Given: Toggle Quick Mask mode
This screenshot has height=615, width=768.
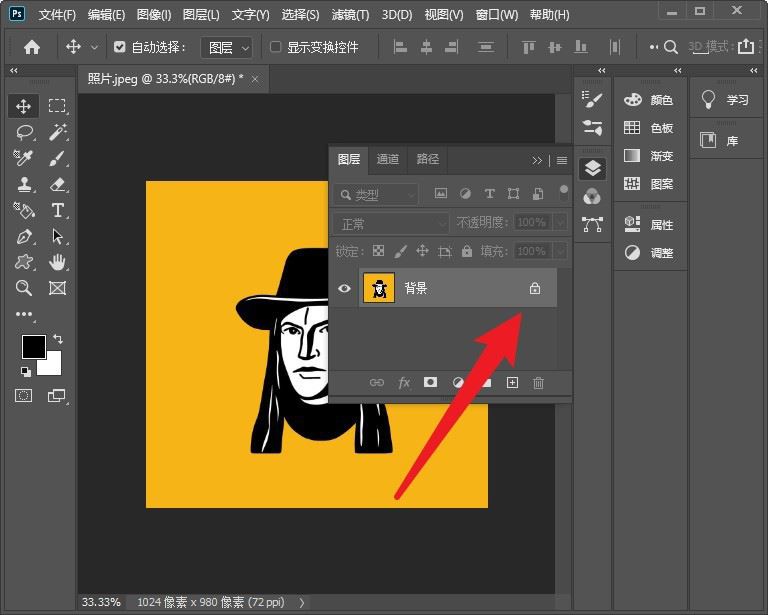Looking at the screenshot, I should click(24, 396).
